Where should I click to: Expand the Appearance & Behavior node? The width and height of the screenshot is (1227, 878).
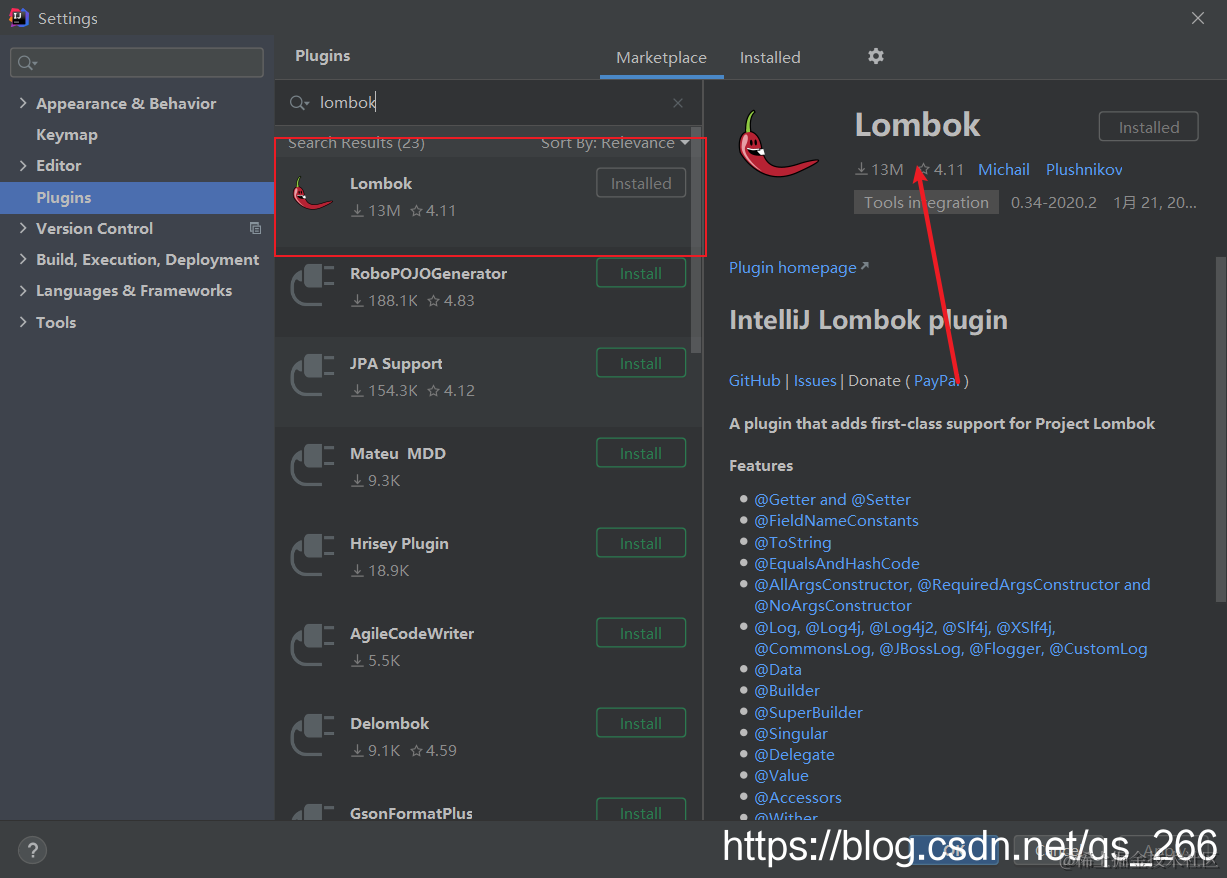pyautogui.click(x=23, y=103)
